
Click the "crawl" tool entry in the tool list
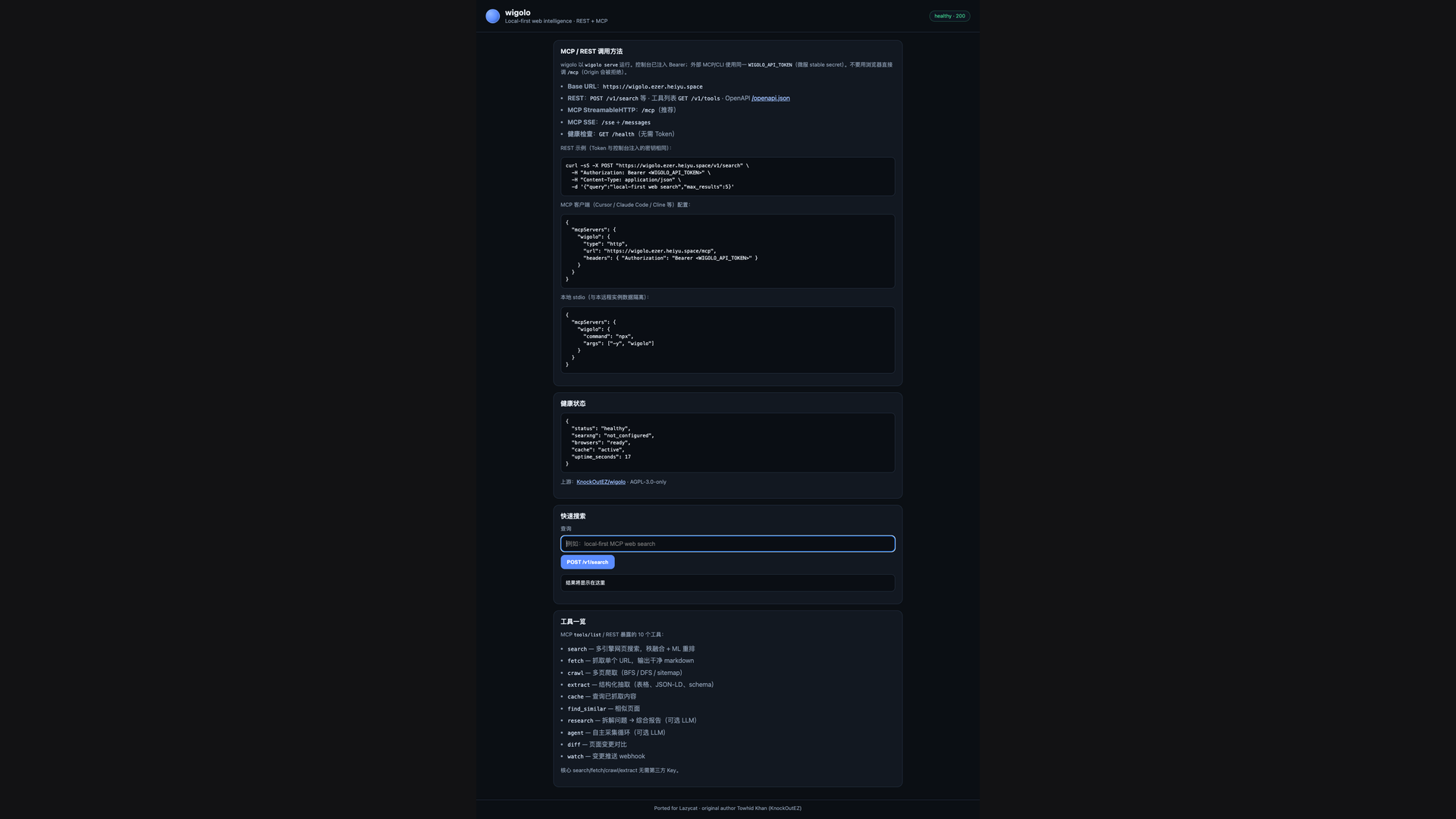625,673
